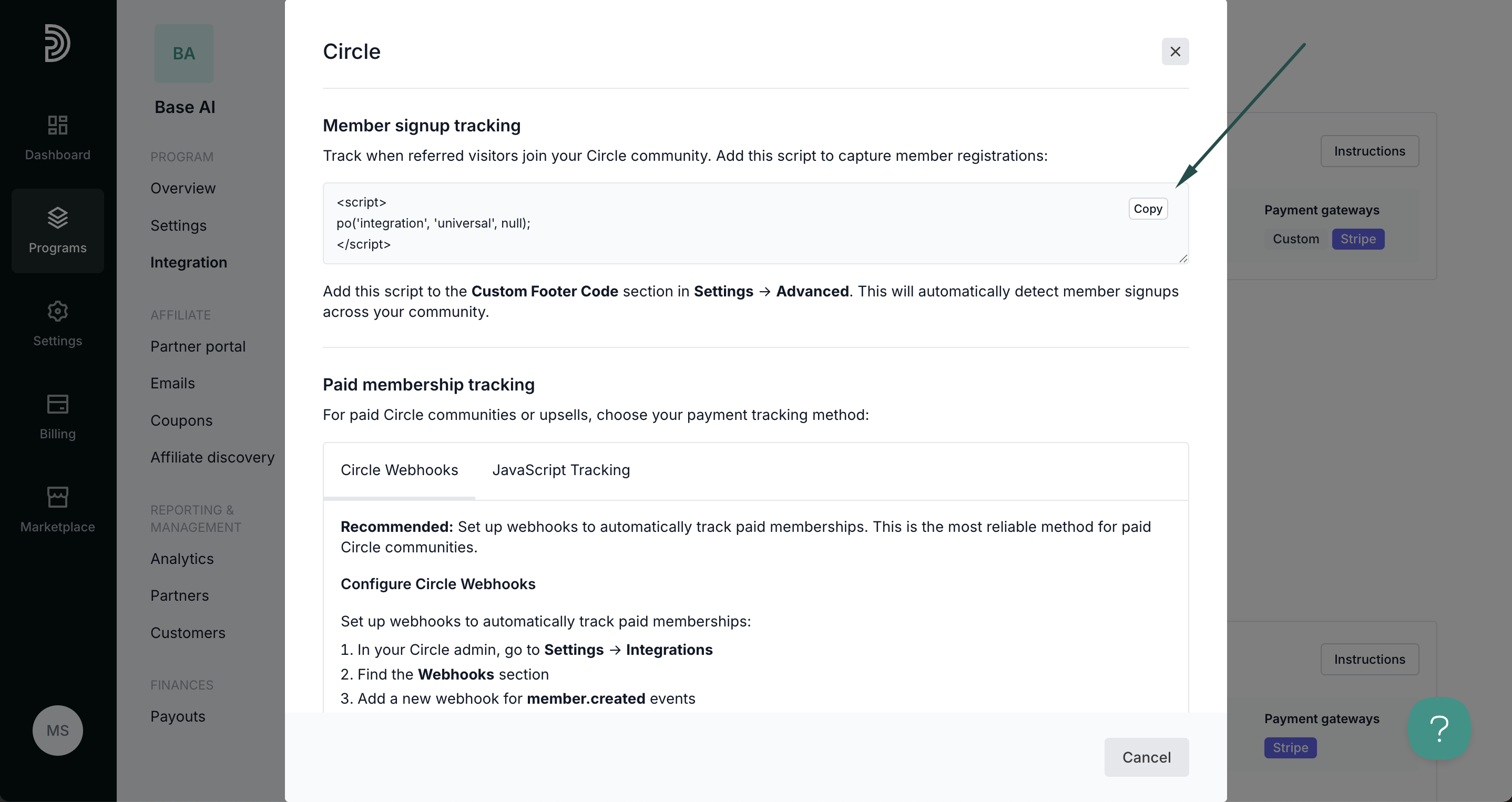Viewport: 1512px width, 802px height.
Task: Open the Emails section
Action: tap(172, 383)
